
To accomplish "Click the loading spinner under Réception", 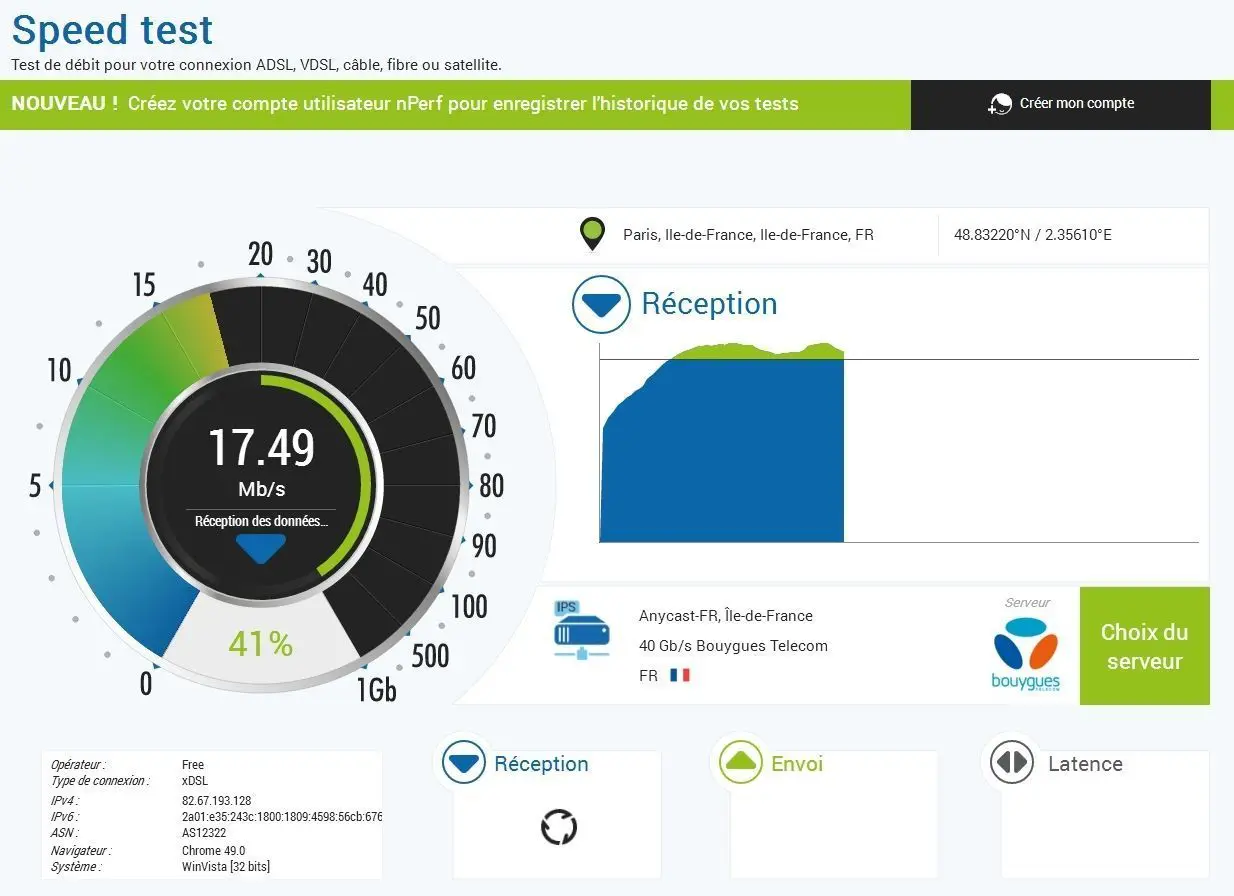I will pyautogui.click(x=559, y=827).
